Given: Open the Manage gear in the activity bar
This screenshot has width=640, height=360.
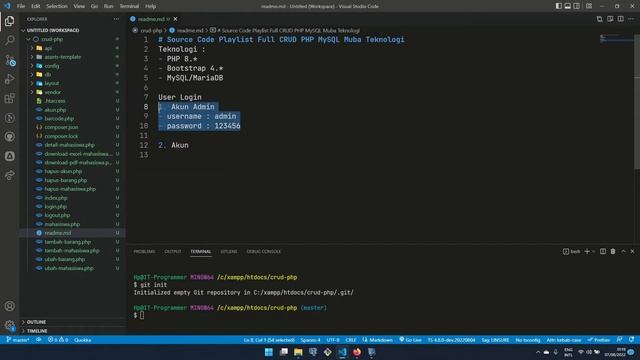Looking at the screenshot, I should pyautogui.click(x=10, y=325).
